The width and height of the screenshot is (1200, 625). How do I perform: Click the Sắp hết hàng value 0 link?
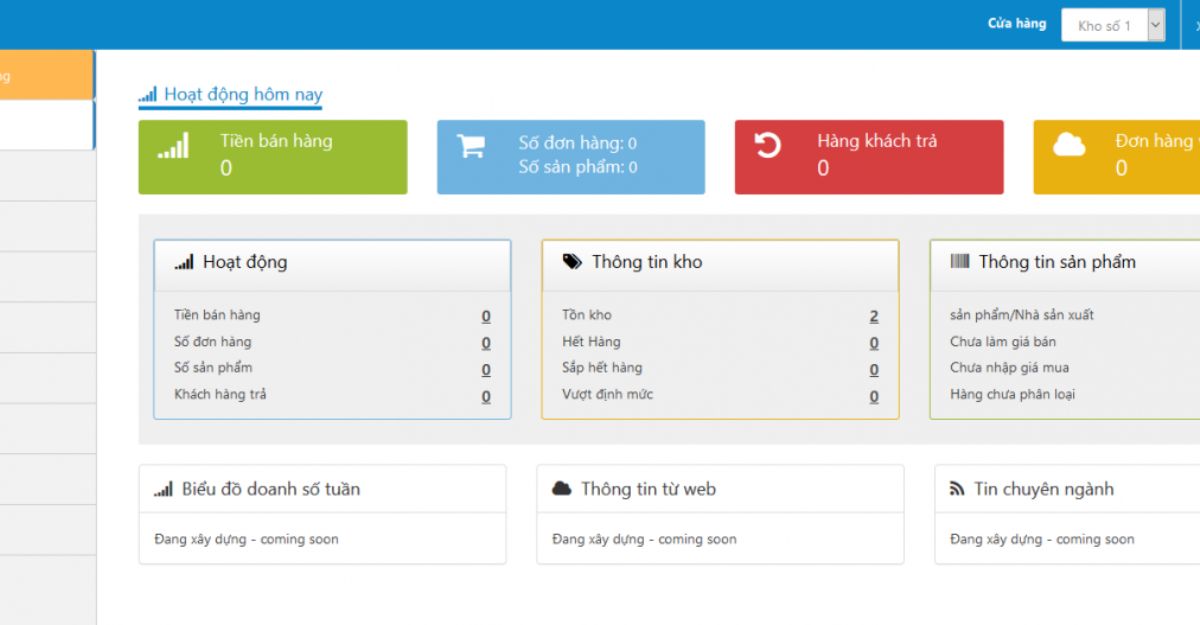tap(874, 370)
